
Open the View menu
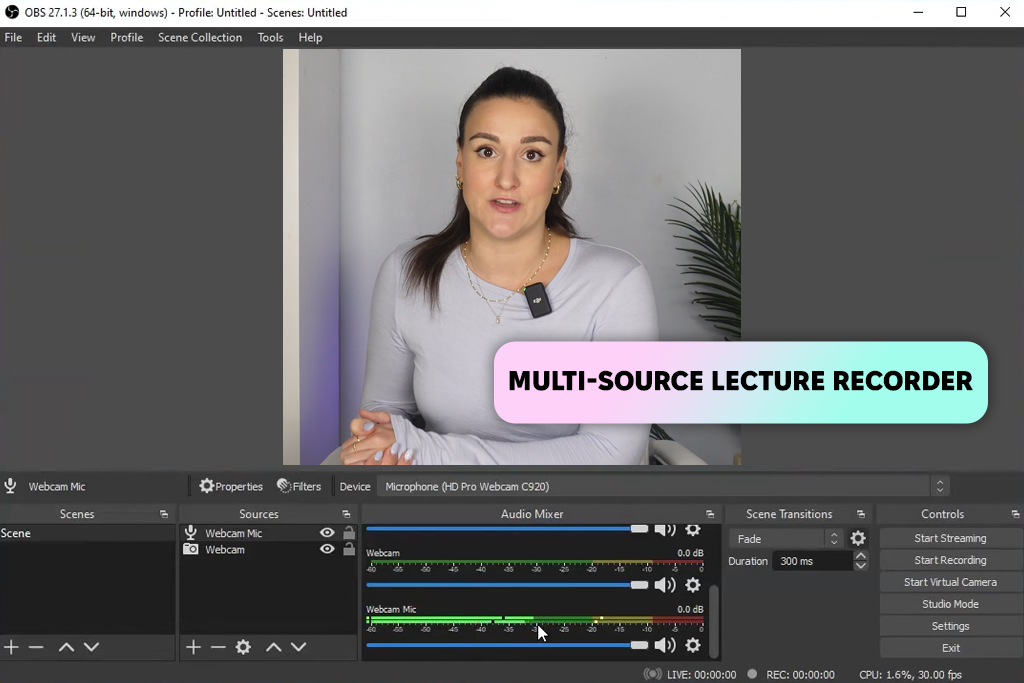coord(83,37)
